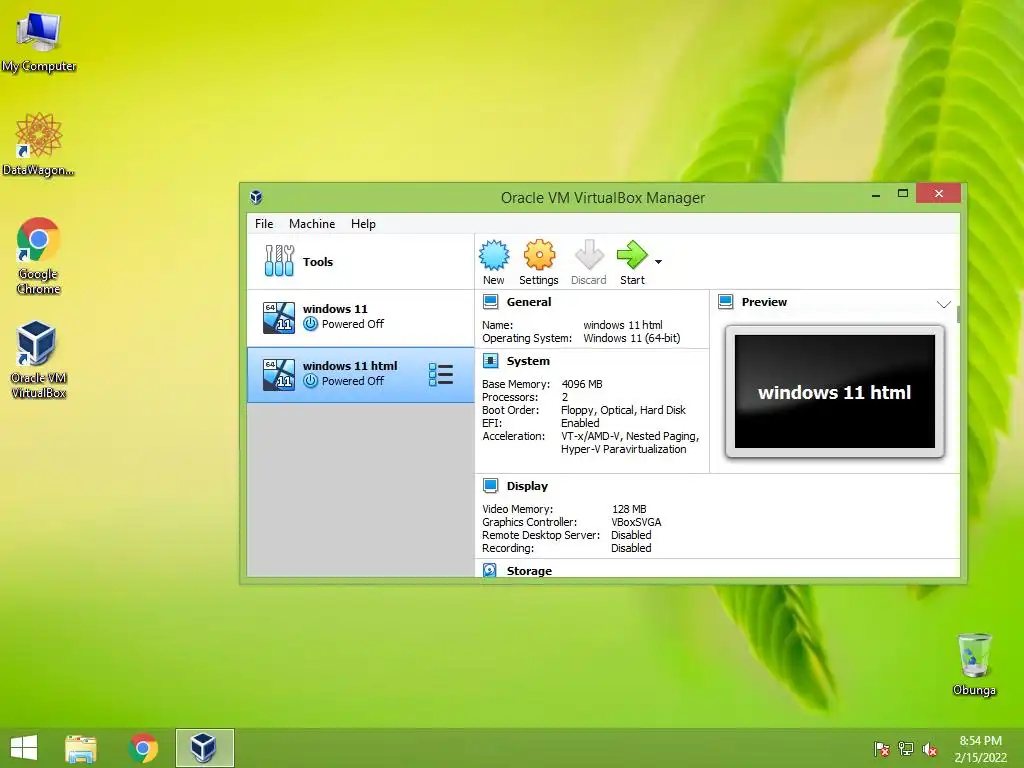Click the Display section monitor icon
Screen dimensions: 1024x768
point(490,485)
